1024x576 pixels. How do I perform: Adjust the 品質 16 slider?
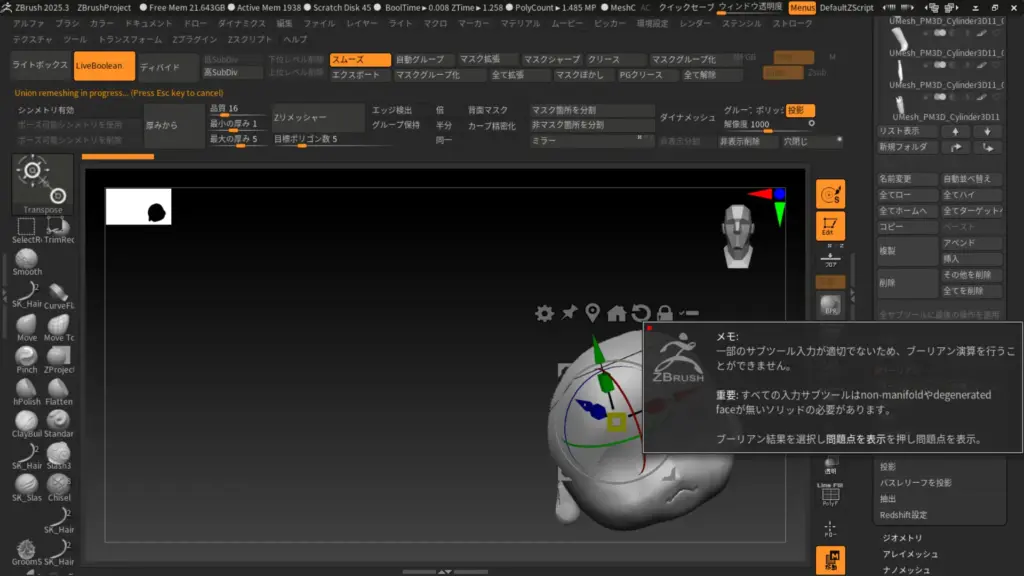(x=237, y=108)
